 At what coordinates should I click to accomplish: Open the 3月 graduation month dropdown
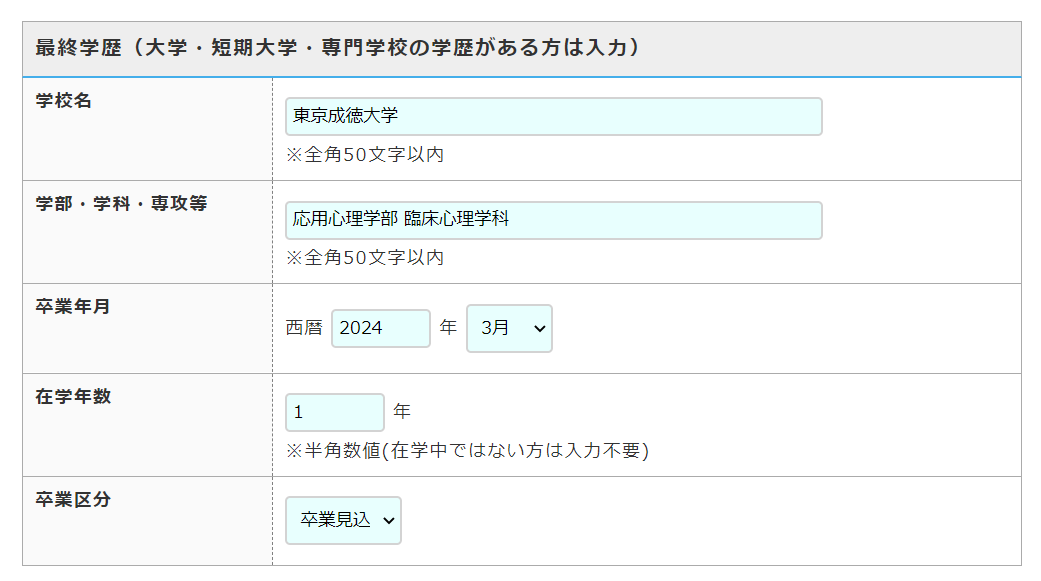tap(508, 328)
